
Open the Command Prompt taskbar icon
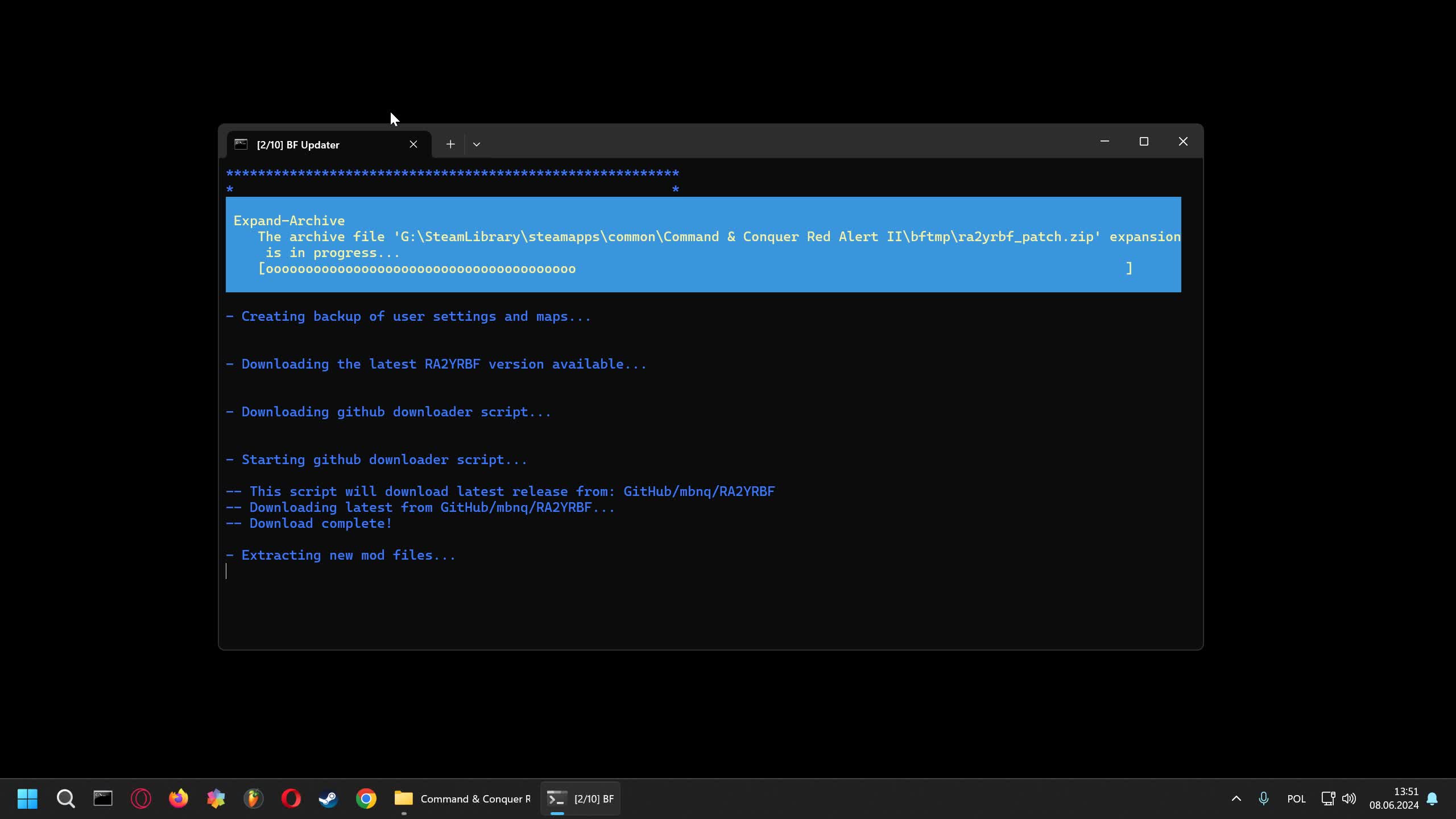pos(103,799)
